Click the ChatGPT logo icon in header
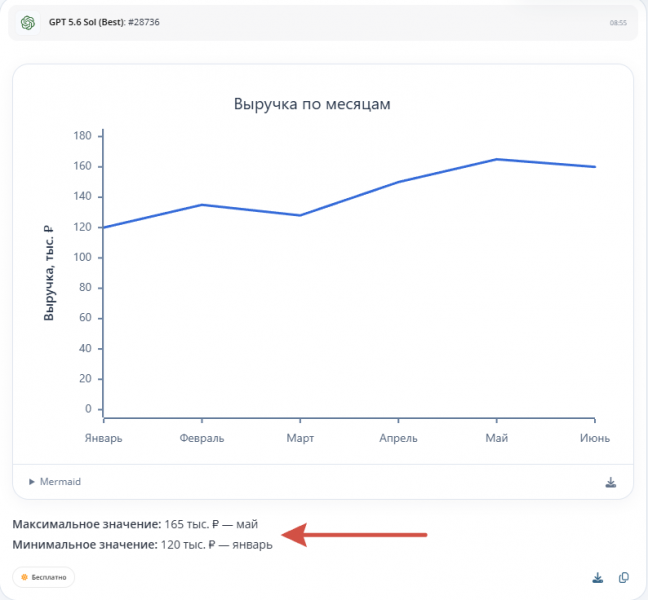Image resolution: width=648 pixels, height=600 pixels. coord(28,23)
